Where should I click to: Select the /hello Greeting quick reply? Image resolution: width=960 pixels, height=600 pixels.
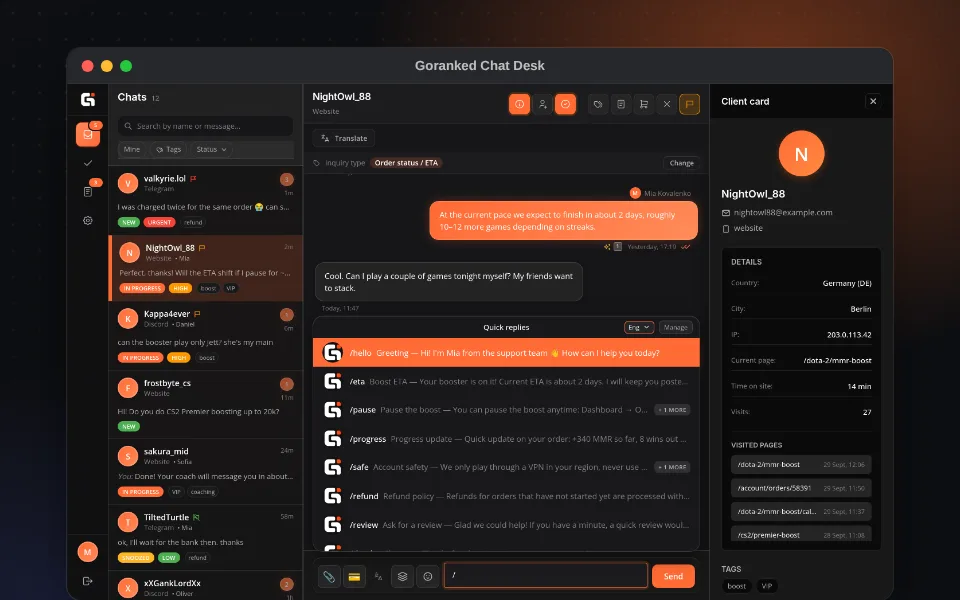coord(506,353)
